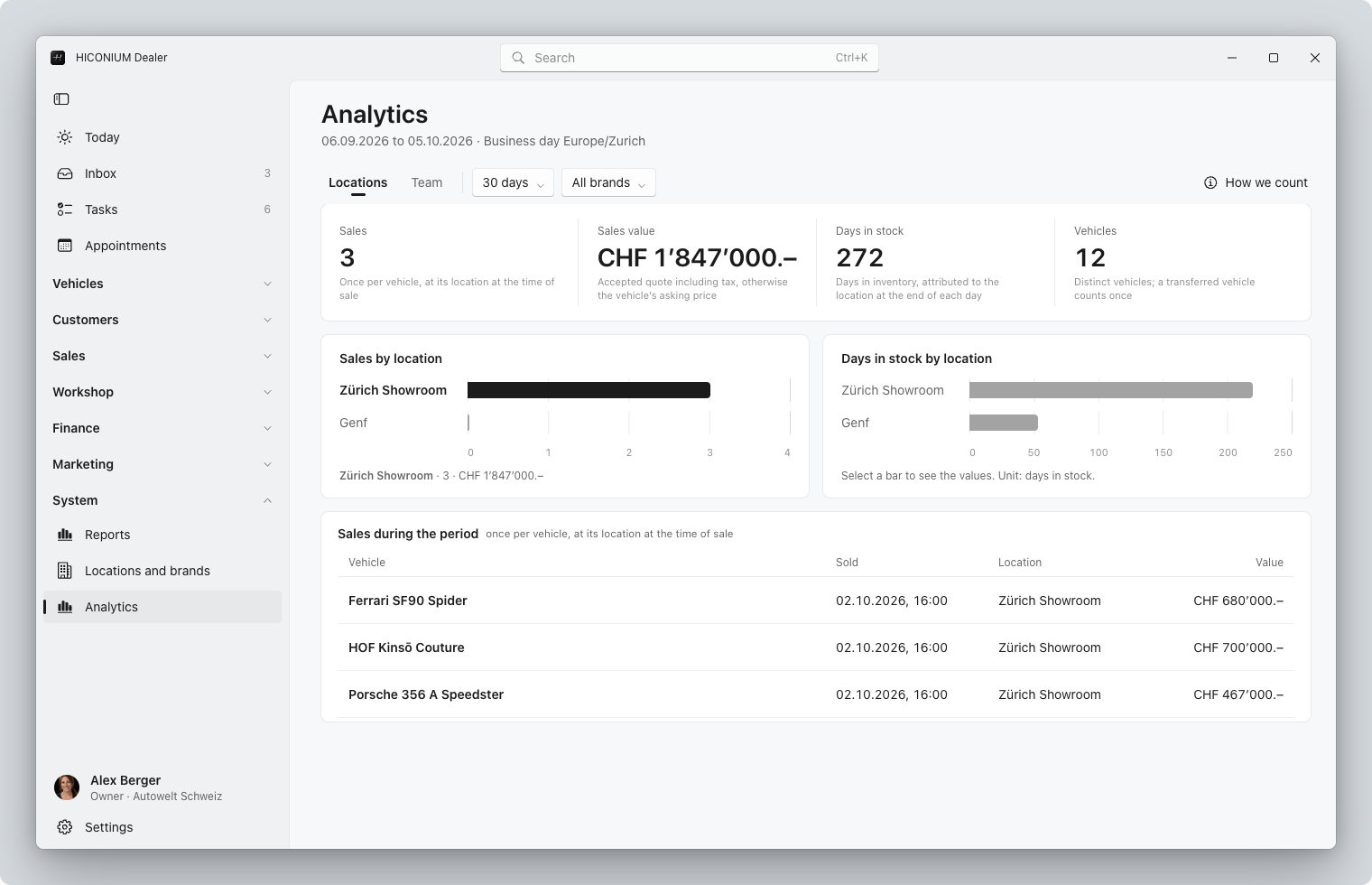The height and width of the screenshot is (885, 1372).
Task: Click the Settings gear icon
Action: point(65,827)
